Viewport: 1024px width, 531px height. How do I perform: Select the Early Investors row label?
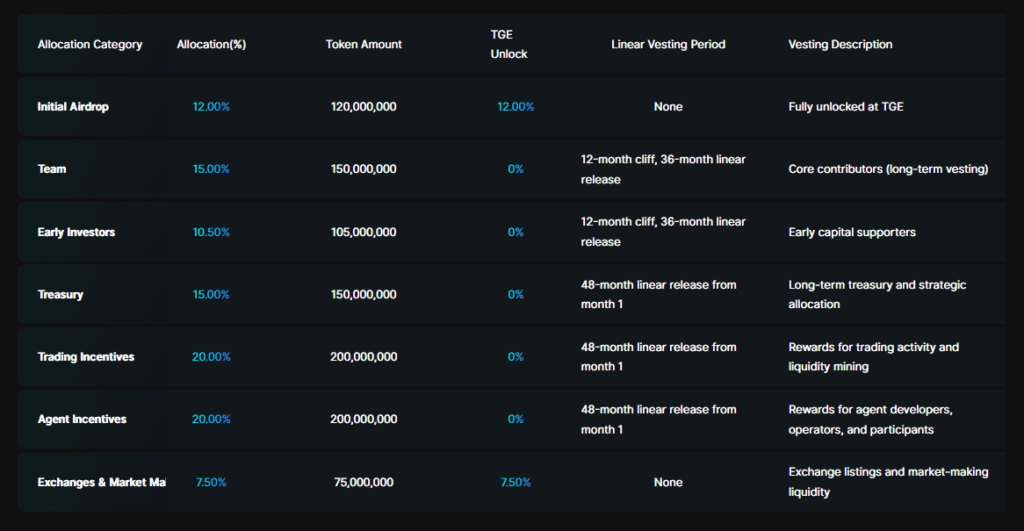[x=76, y=232]
